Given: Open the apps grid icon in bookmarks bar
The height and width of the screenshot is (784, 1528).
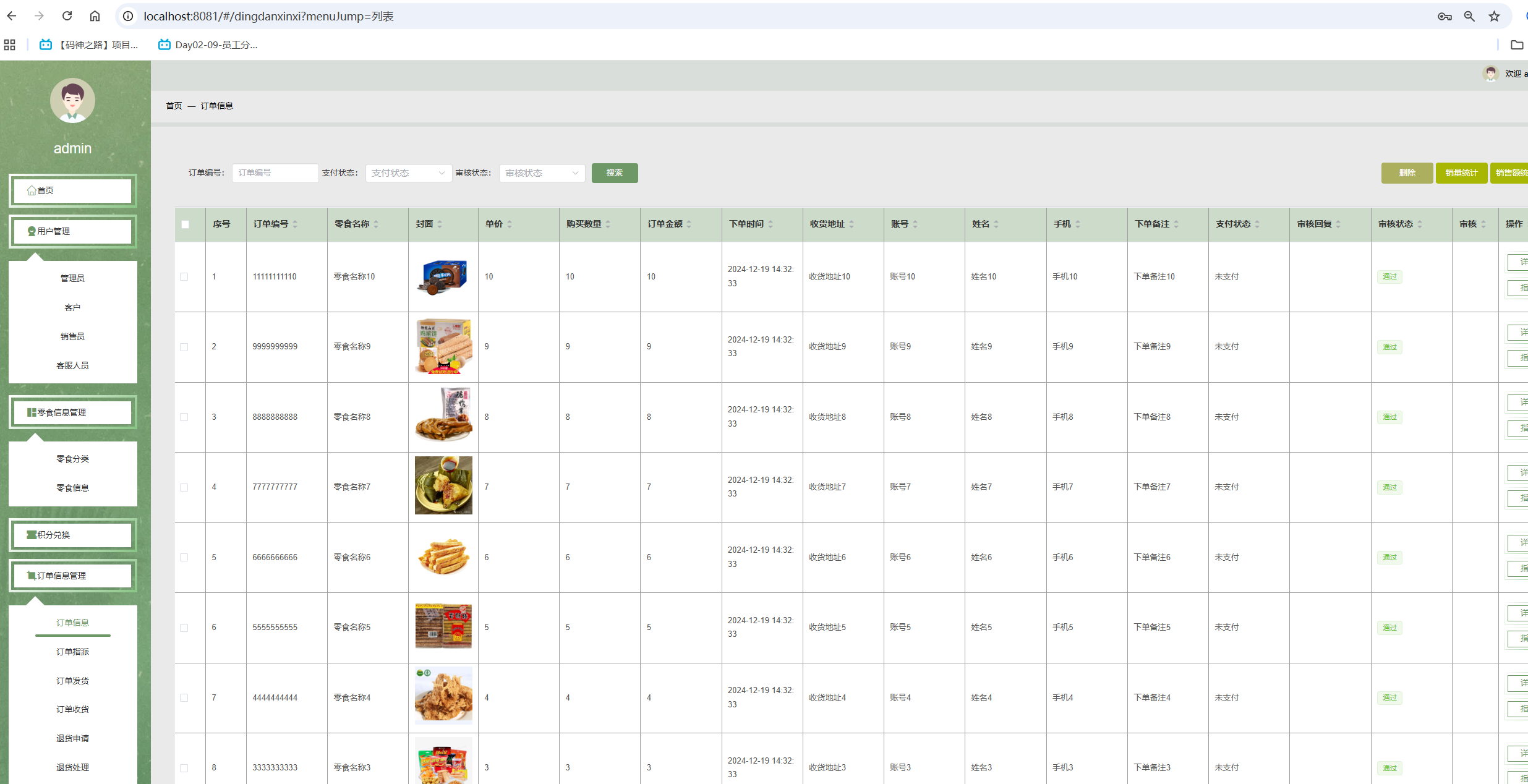Looking at the screenshot, I should pyautogui.click(x=9, y=45).
